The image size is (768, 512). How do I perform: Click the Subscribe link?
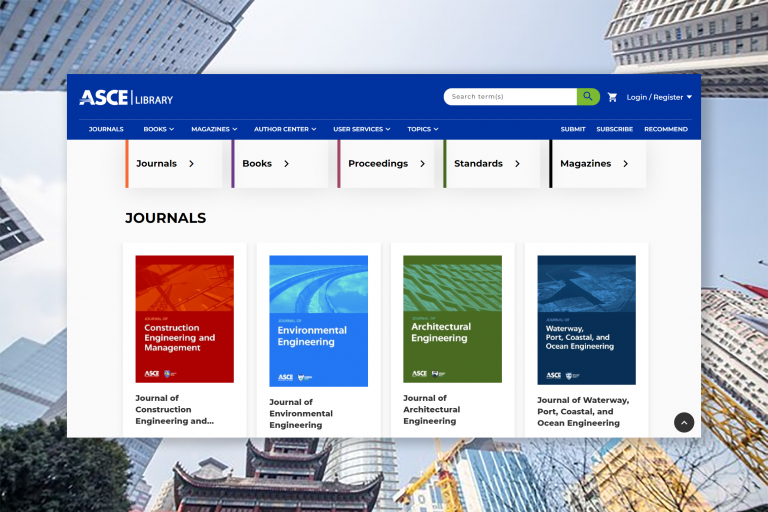(614, 129)
